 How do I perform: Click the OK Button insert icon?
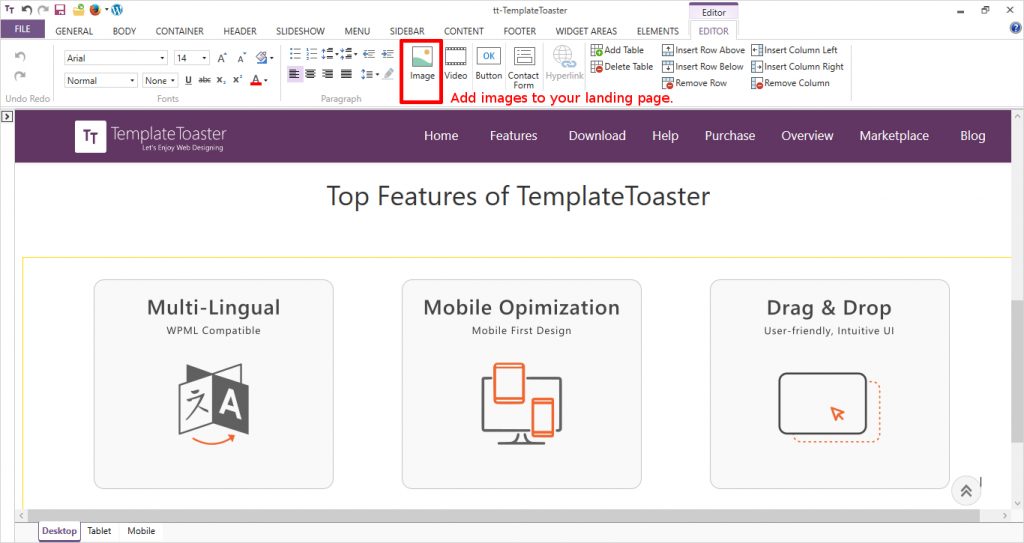[x=489, y=63]
